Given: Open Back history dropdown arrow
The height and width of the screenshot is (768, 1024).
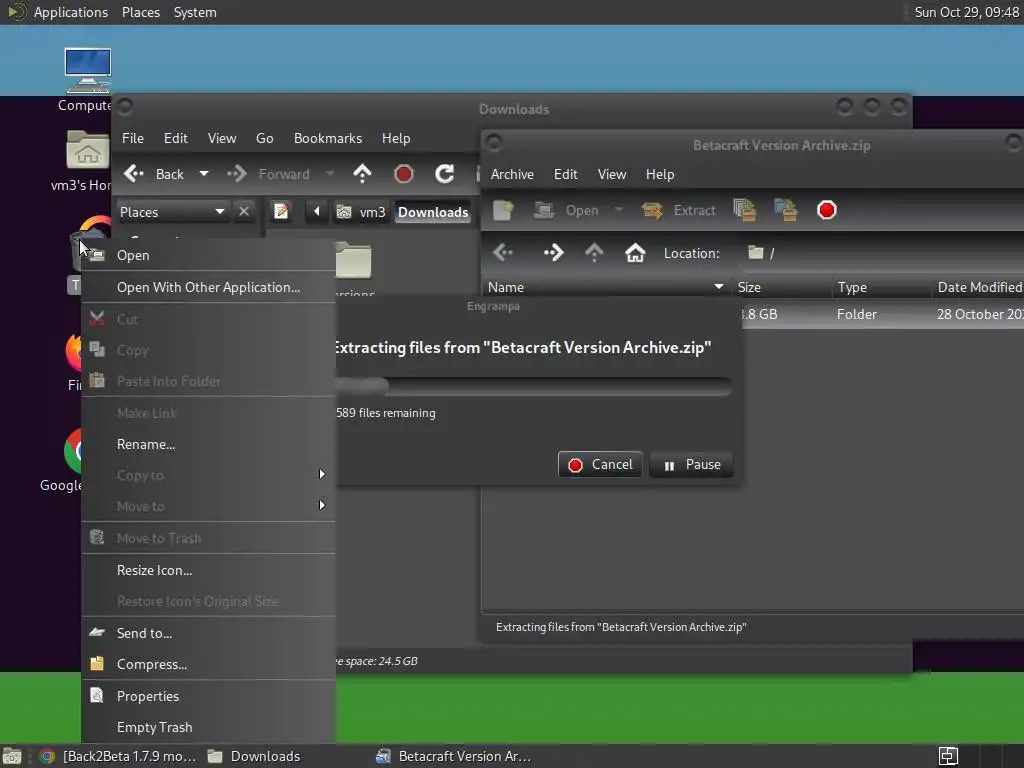Looking at the screenshot, I should [204, 174].
